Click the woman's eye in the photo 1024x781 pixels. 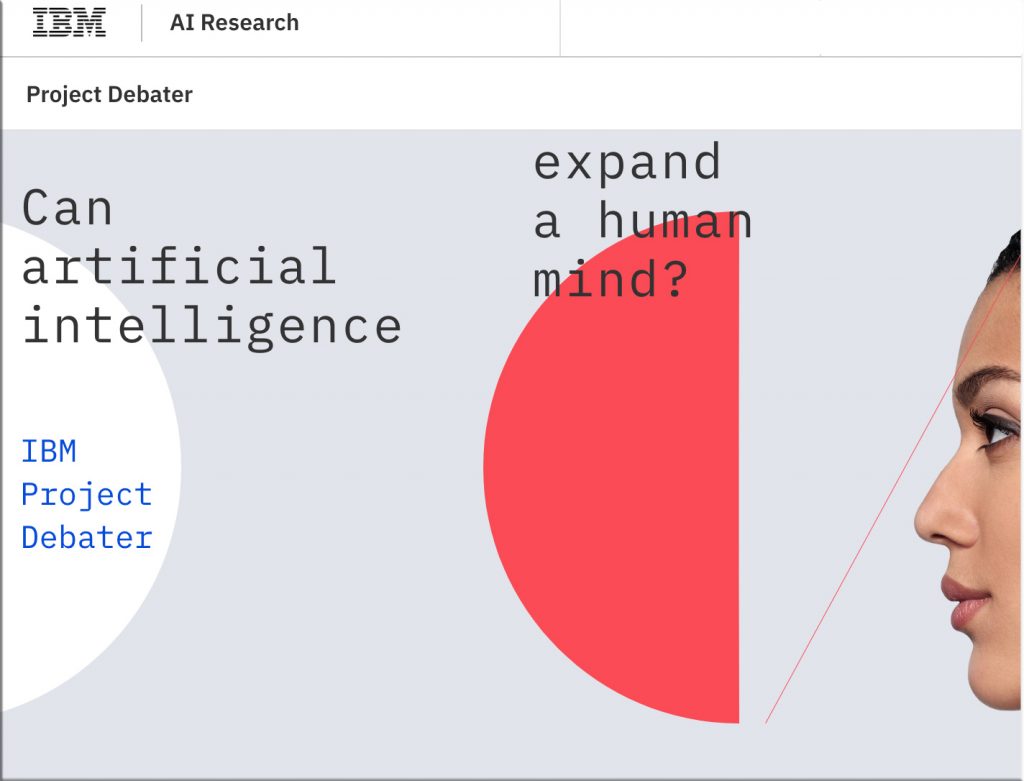[996, 429]
